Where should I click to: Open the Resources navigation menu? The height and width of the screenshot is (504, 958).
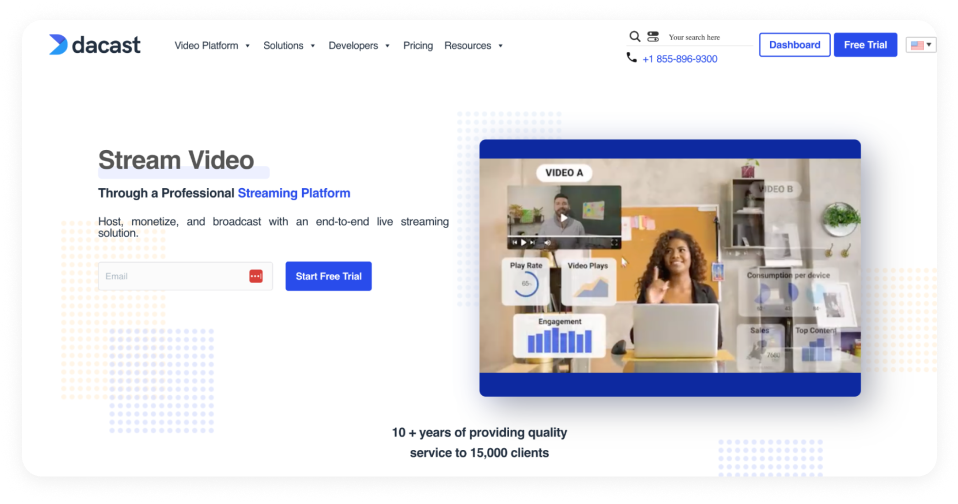(473, 46)
